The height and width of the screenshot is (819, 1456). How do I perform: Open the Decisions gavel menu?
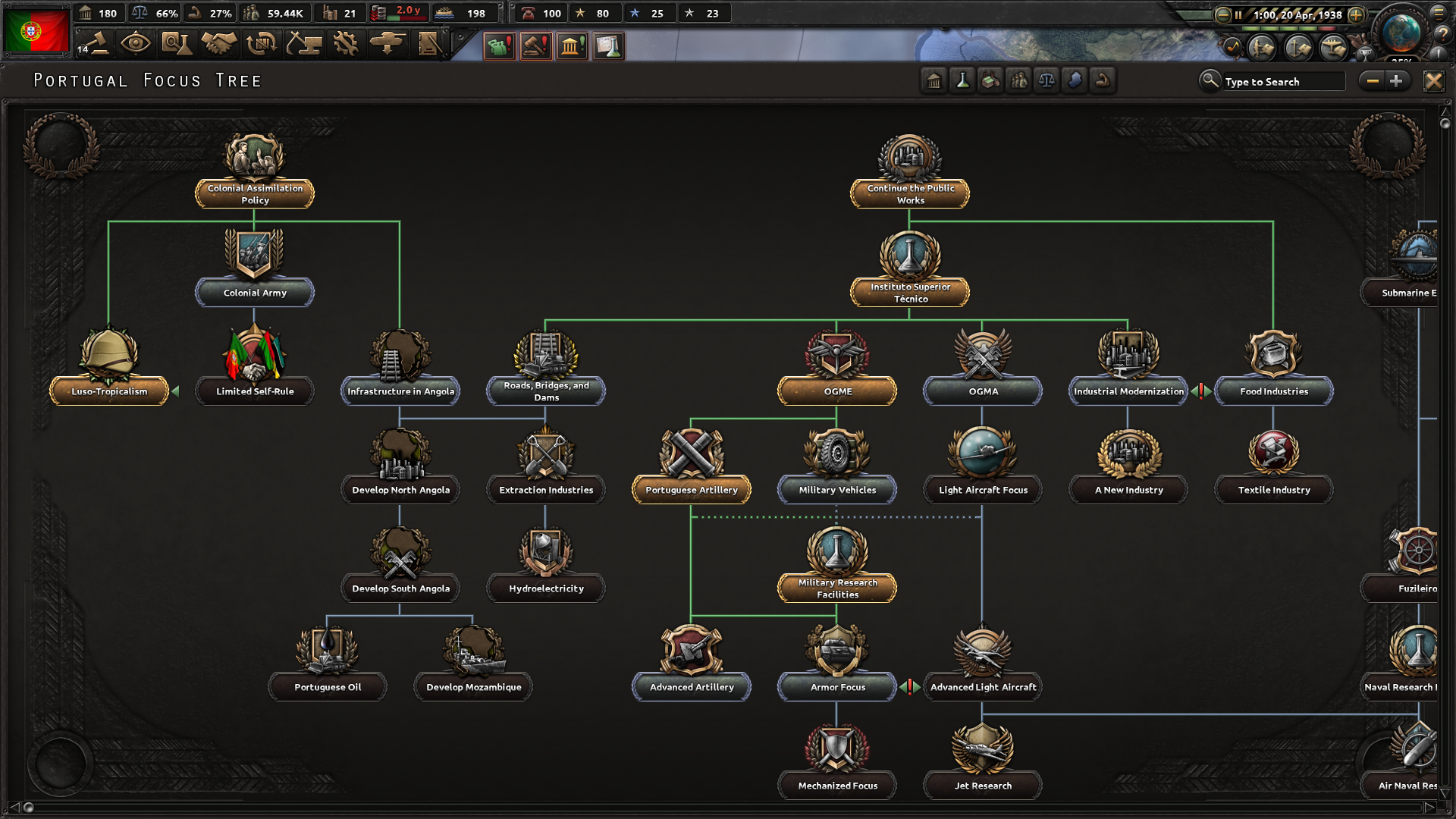coord(94,43)
